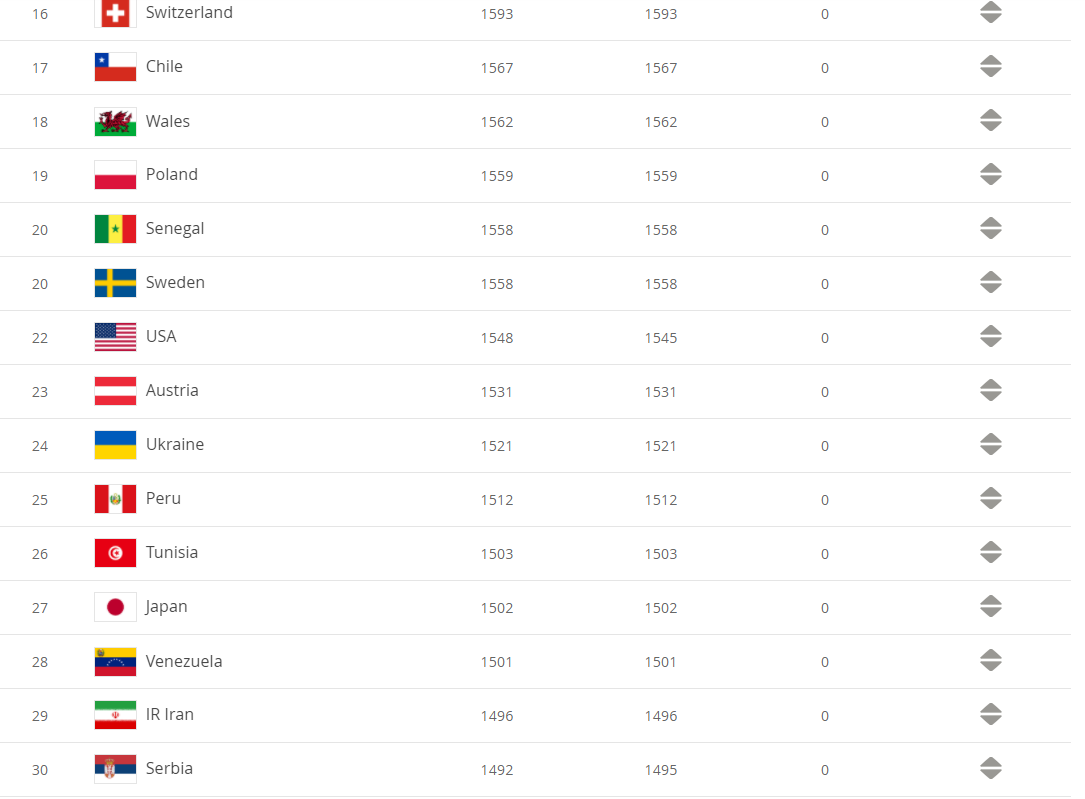
Task: Click the Switzerland flag icon
Action: click(x=114, y=14)
